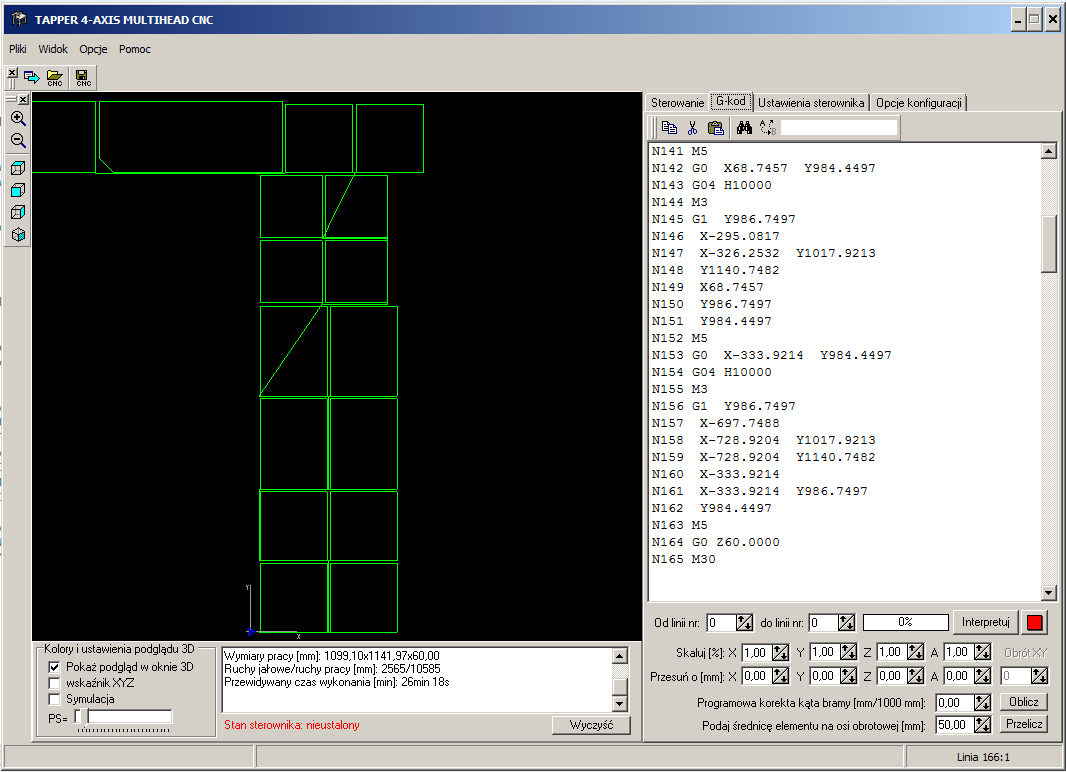Click the Od linii nr spinner arrows

744,622
